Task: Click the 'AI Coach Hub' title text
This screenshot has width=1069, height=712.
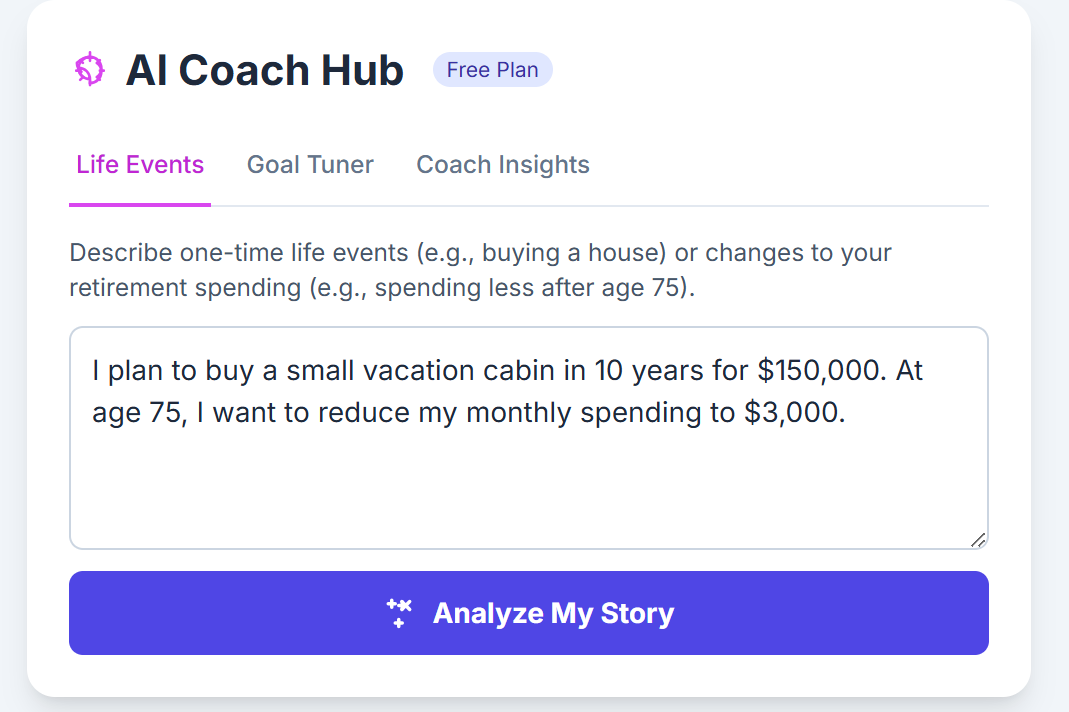Action: pos(265,69)
